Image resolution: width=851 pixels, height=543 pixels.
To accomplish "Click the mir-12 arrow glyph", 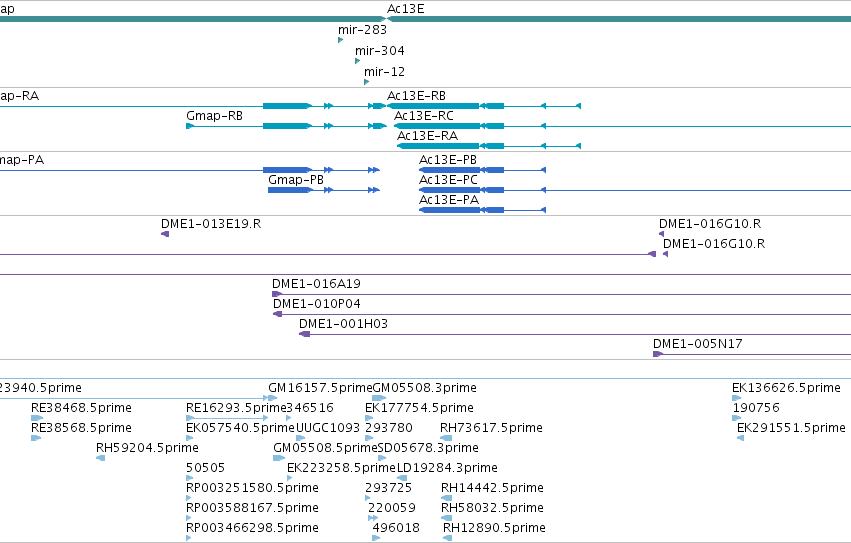I will [x=366, y=82].
